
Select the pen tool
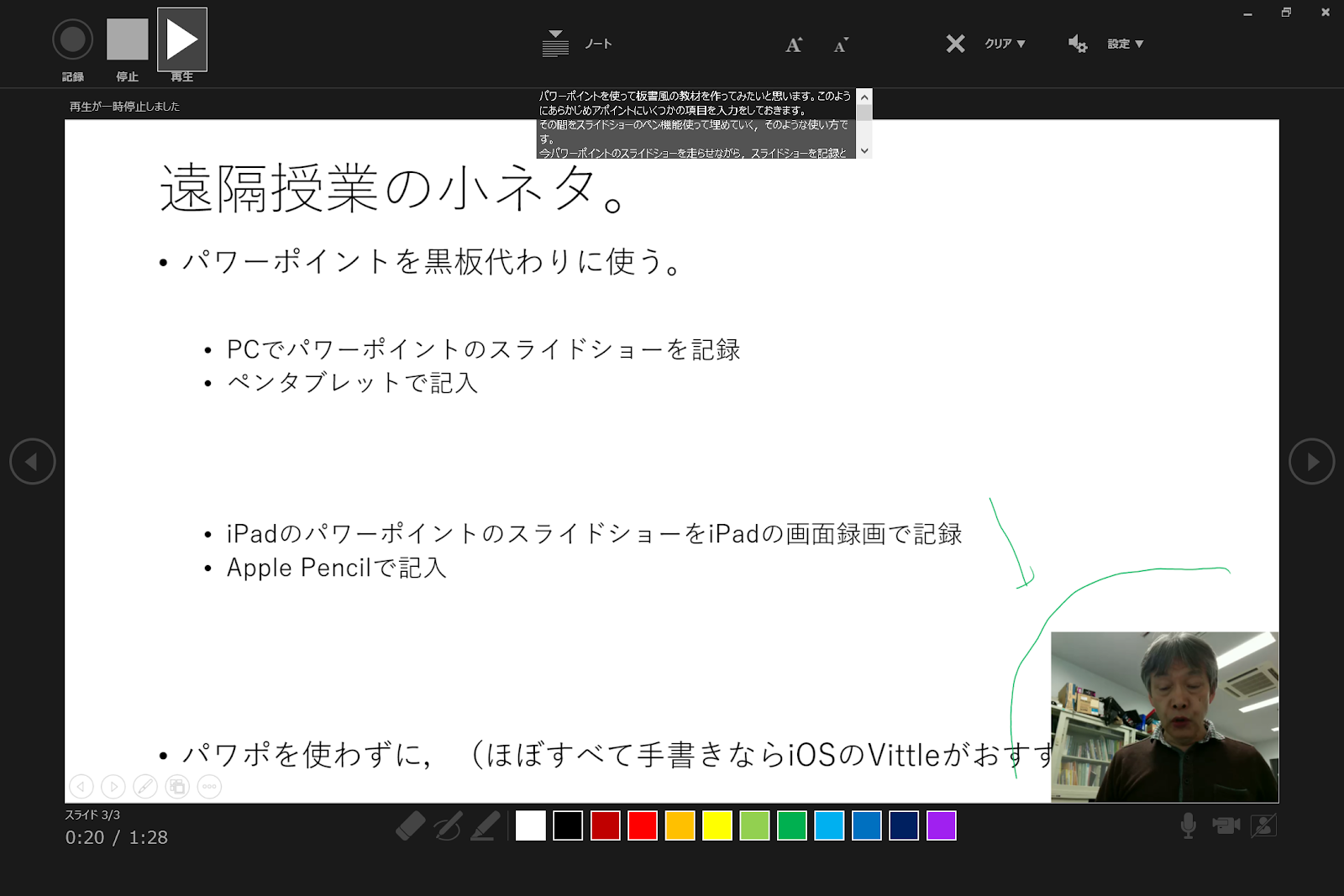point(448,825)
